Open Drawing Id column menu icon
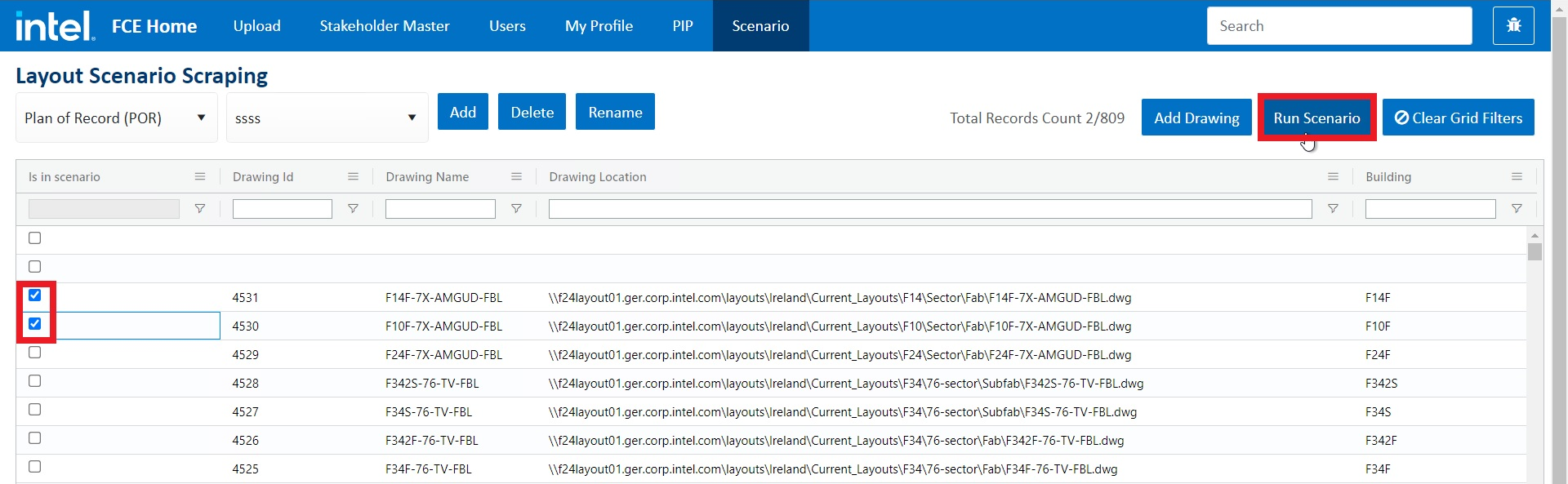Screen dimensions: 1568x484 pos(353,176)
